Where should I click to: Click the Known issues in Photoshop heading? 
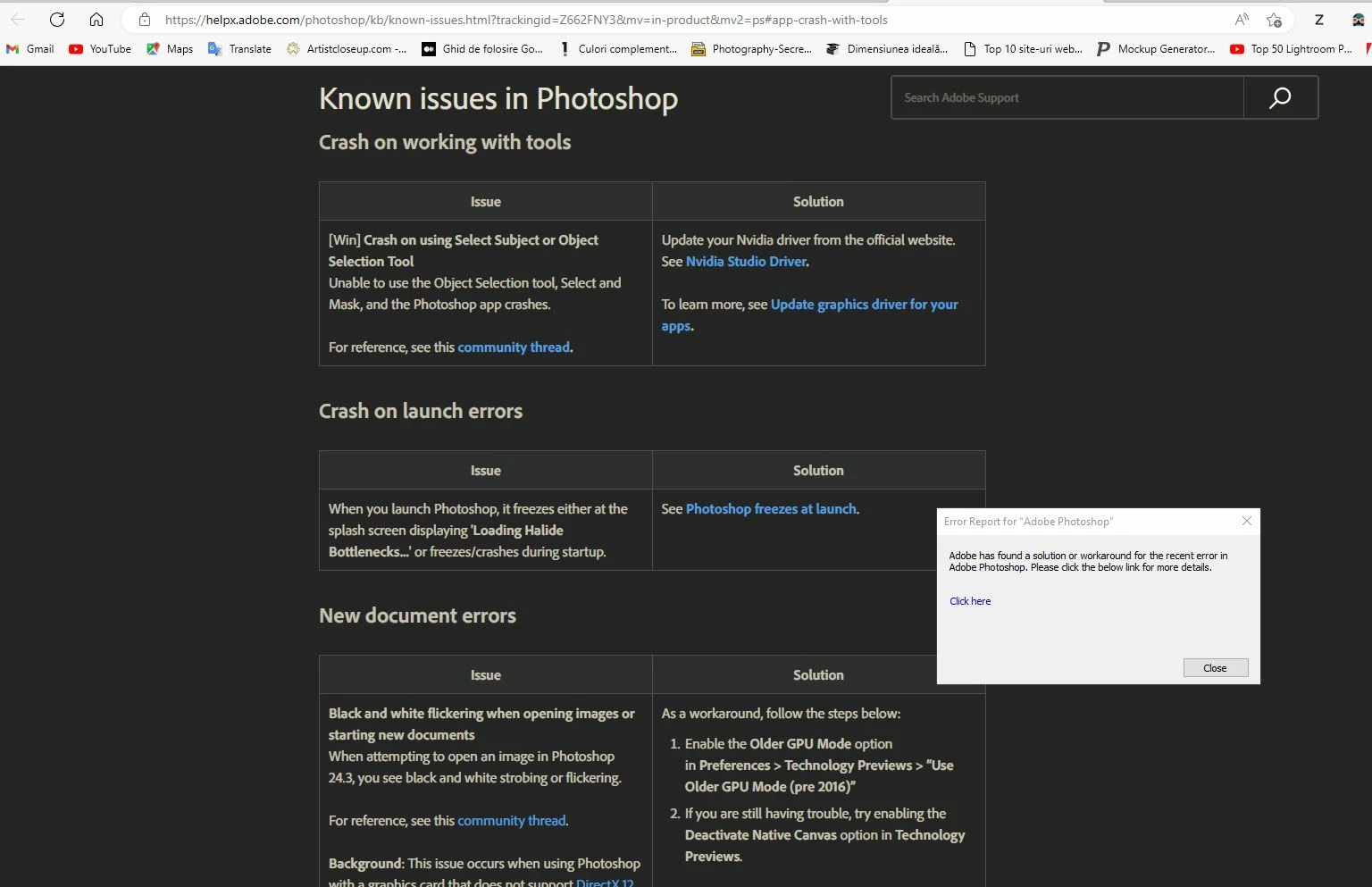(x=498, y=98)
